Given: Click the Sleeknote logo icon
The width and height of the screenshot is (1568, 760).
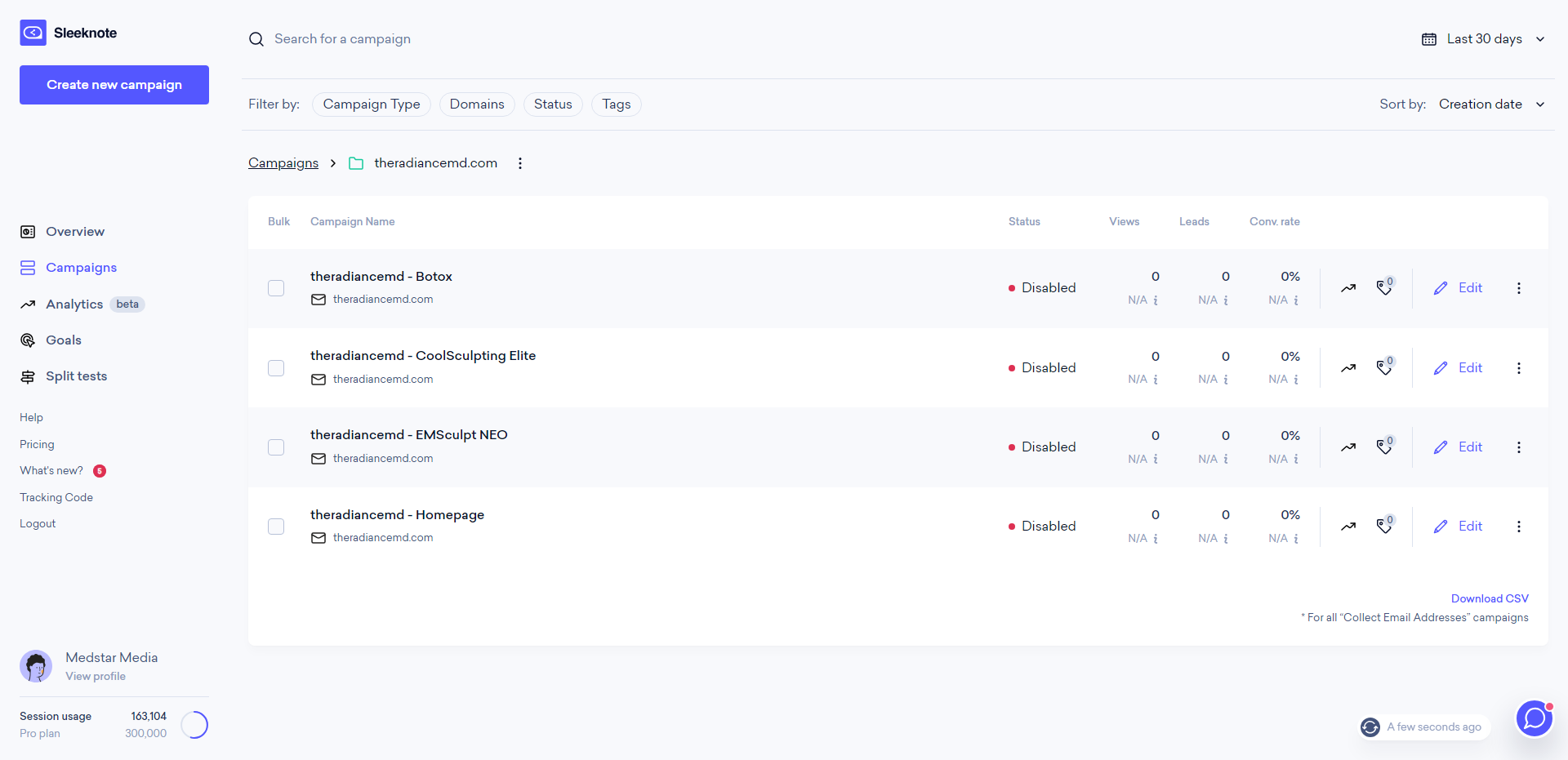Looking at the screenshot, I should [33, 33].
